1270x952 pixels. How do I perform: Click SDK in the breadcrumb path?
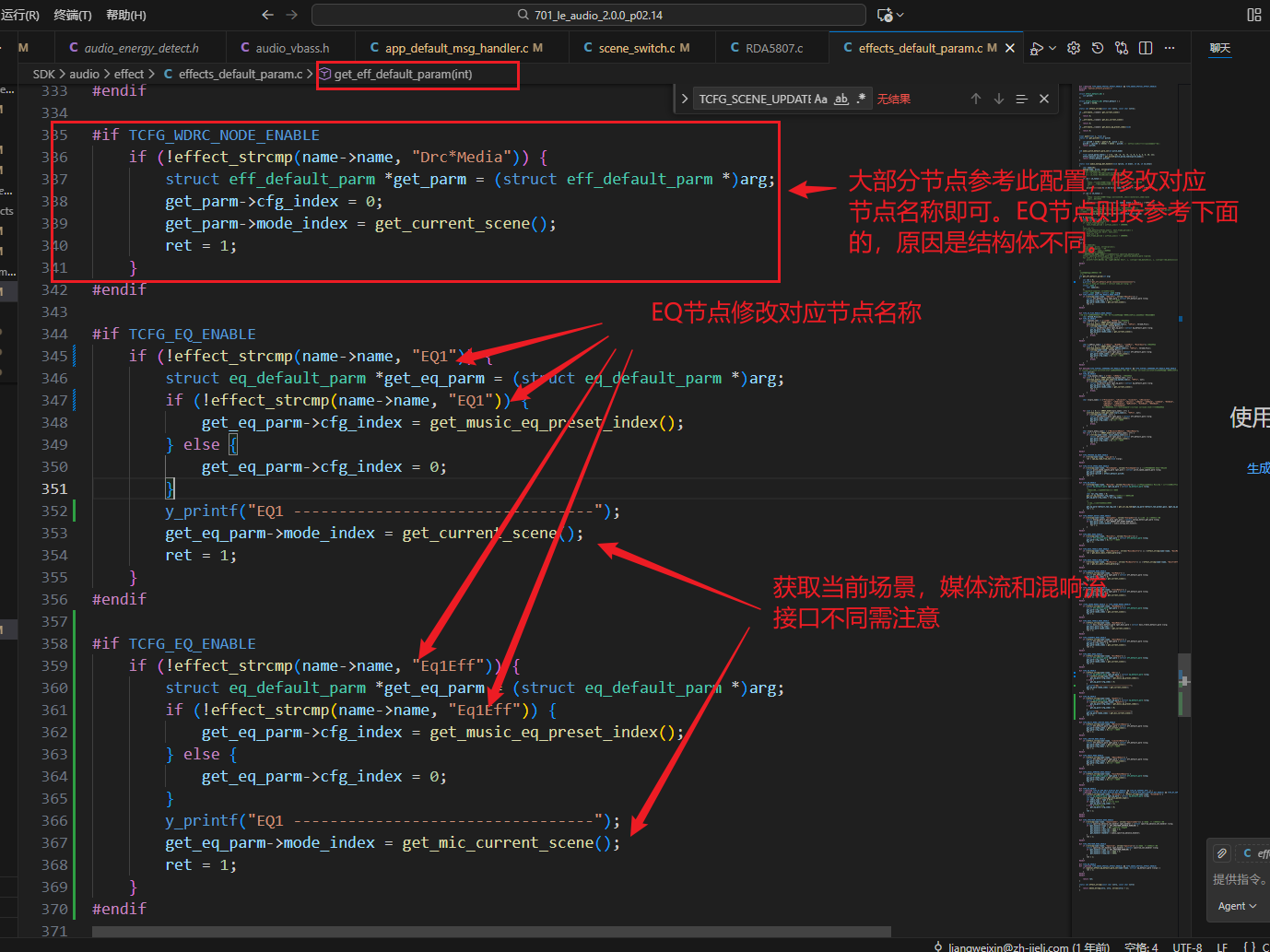44,74
